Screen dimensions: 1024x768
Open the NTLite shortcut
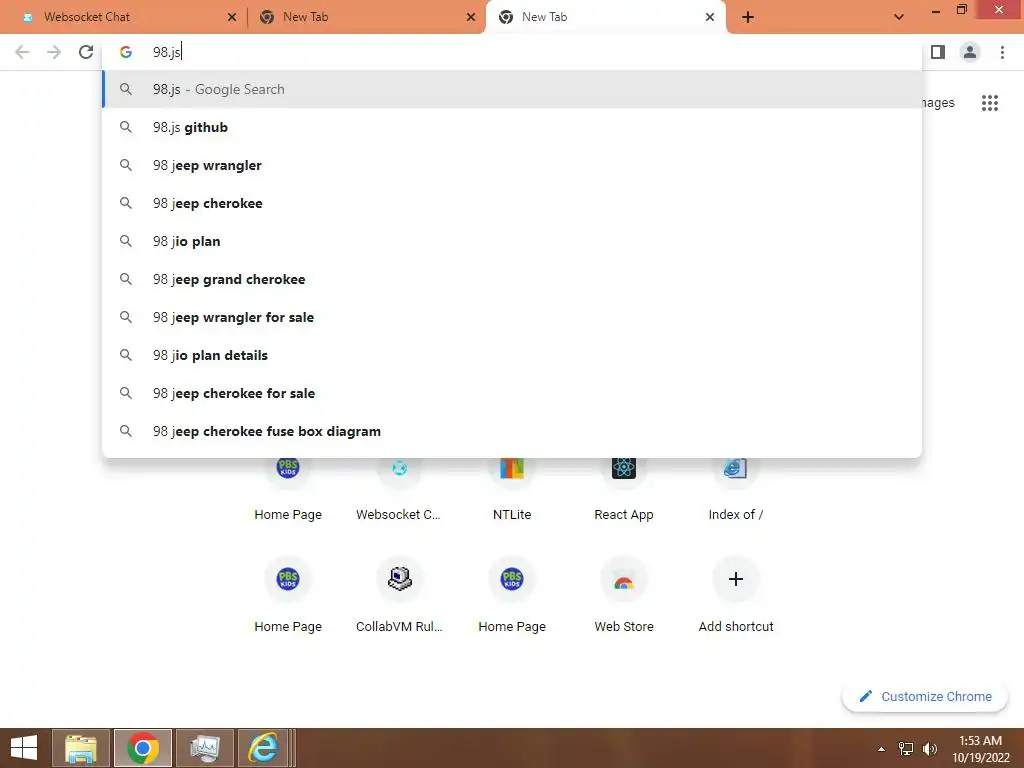[511, 490]
